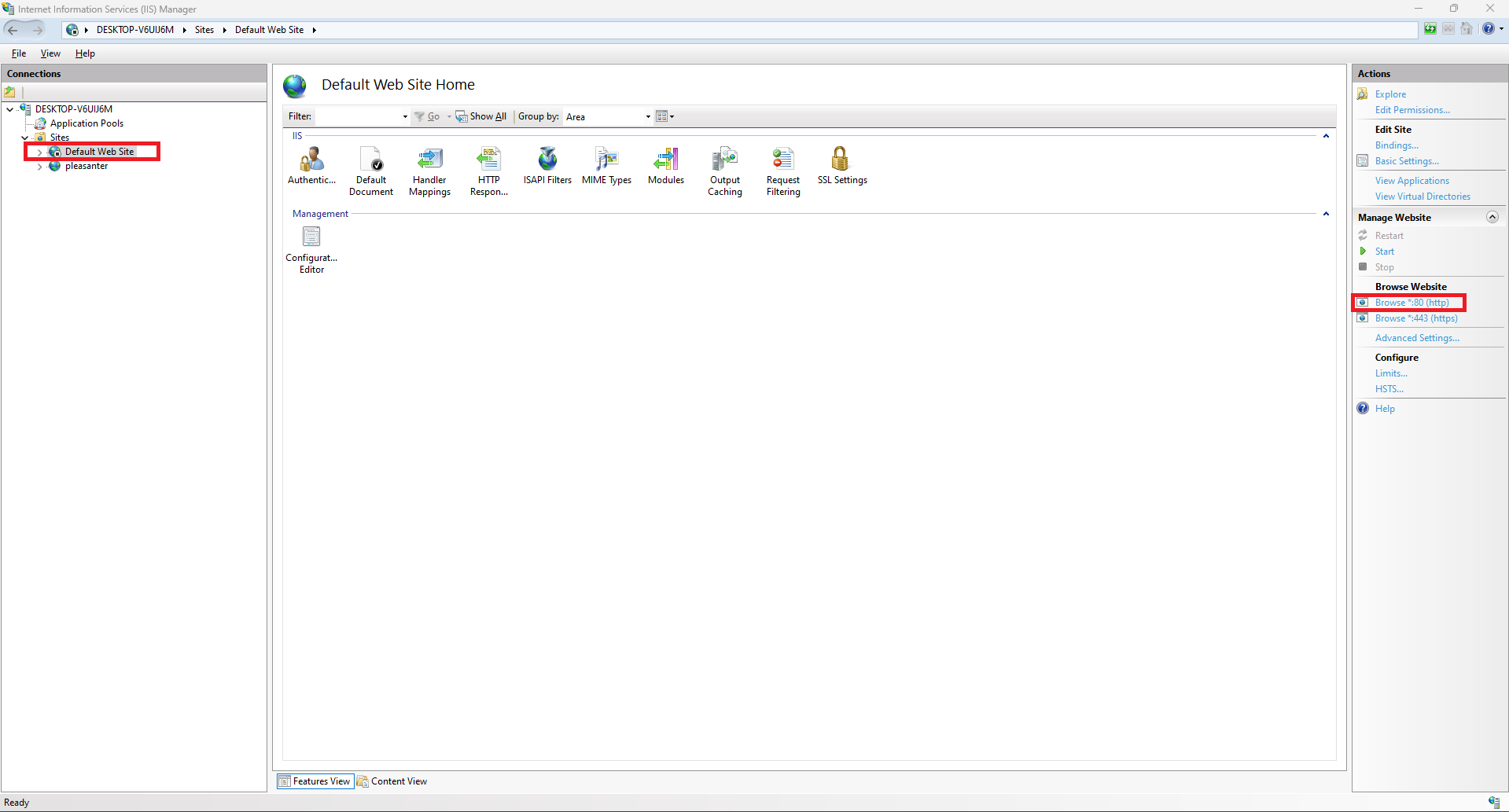Viewport: 1509px width, 812px height.
Task: Open SSL Settings padlock icon
Action: [840, 160]
